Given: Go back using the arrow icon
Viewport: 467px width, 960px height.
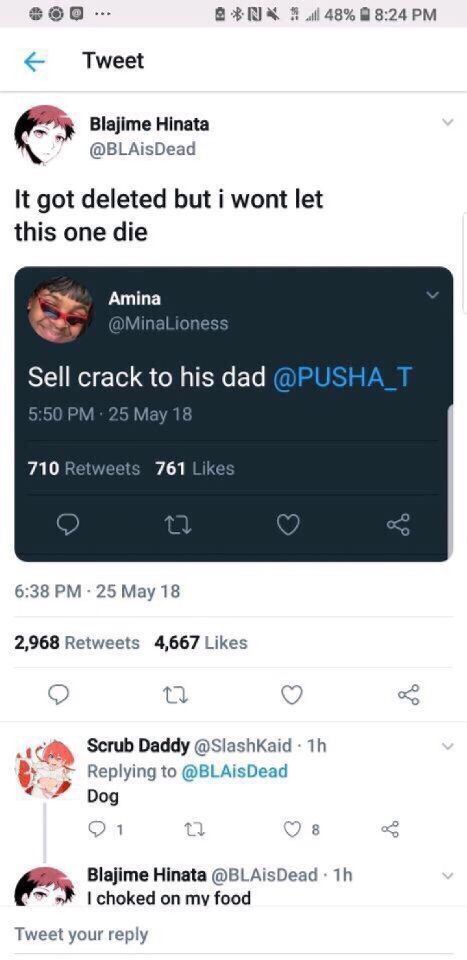Looking at the screenshot, I should [35, 62].
